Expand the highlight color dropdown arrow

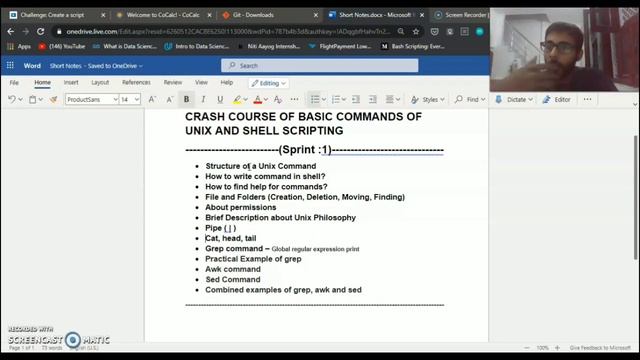[x=246, y=99]
